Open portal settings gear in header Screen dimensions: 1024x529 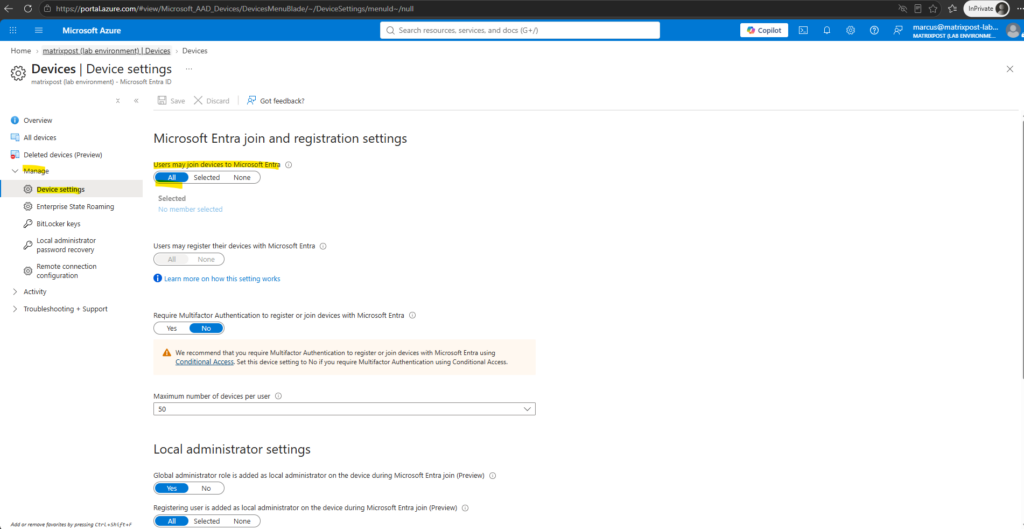pyautogui.click(x=850, y=30)
